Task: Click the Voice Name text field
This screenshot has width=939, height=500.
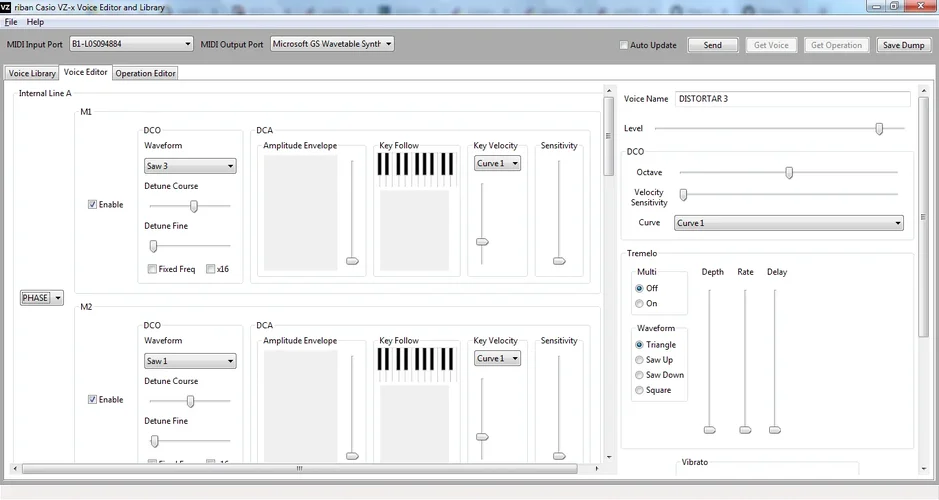Action: click(792, 99)
